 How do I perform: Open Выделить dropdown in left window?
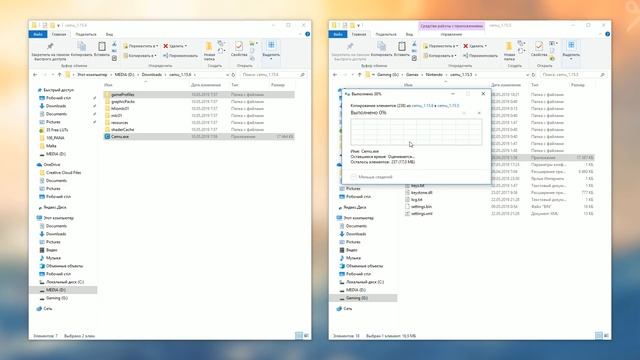[271, 51]
